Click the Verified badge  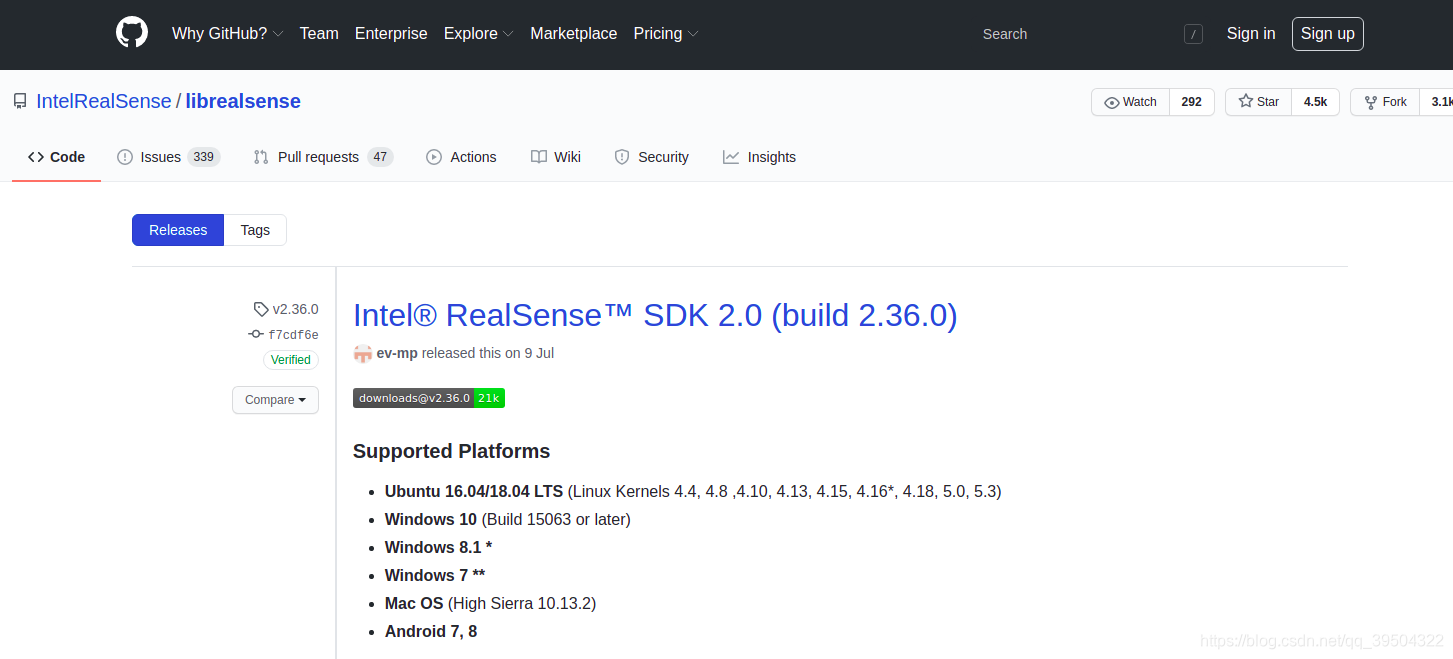tap(290, 359)
